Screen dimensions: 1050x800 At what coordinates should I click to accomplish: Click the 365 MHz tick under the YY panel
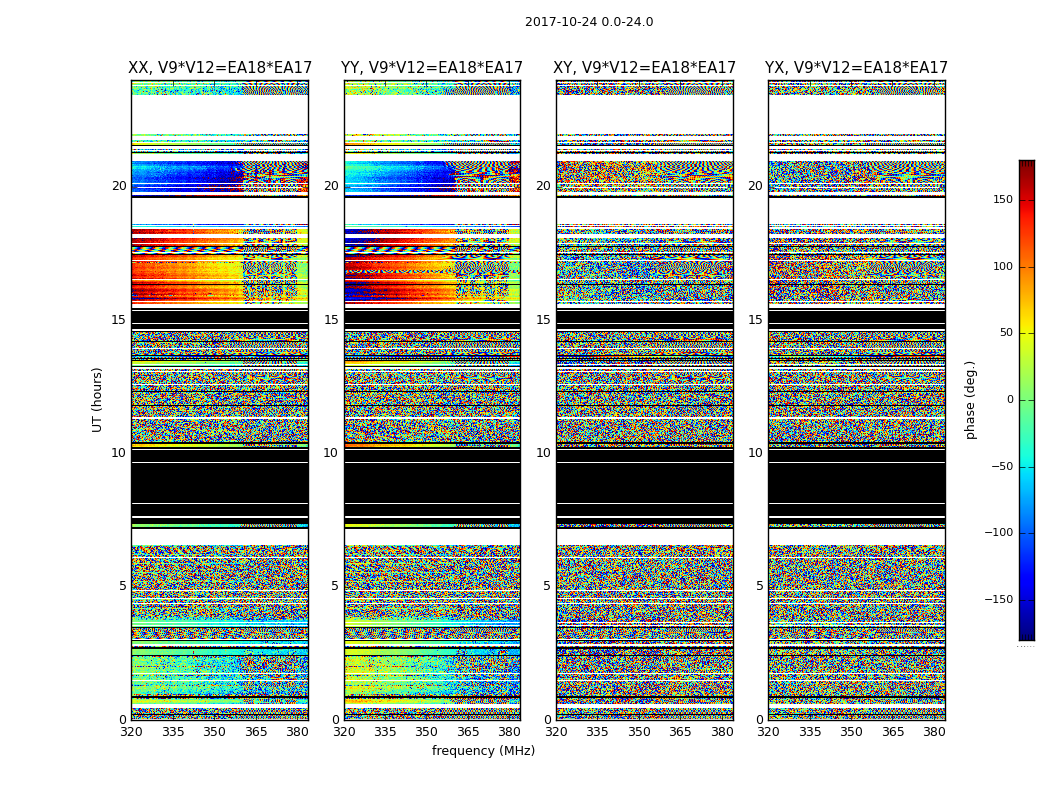click(x=468, y=732)
